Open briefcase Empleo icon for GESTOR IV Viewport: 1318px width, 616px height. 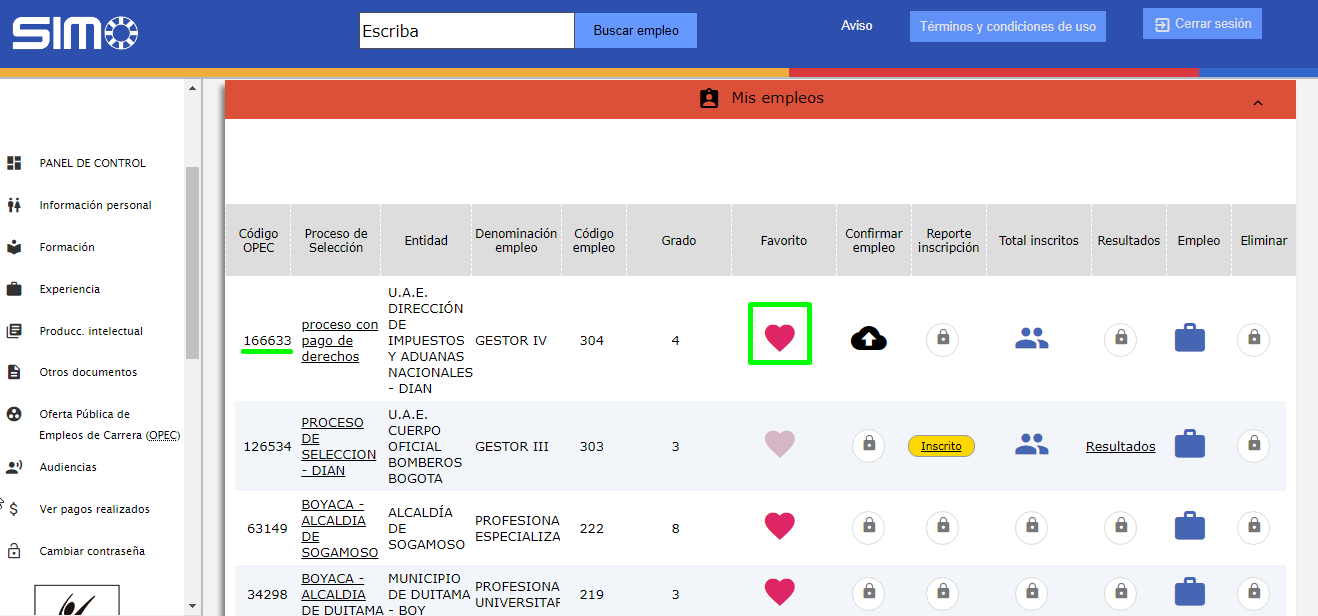click(1189, 339)
